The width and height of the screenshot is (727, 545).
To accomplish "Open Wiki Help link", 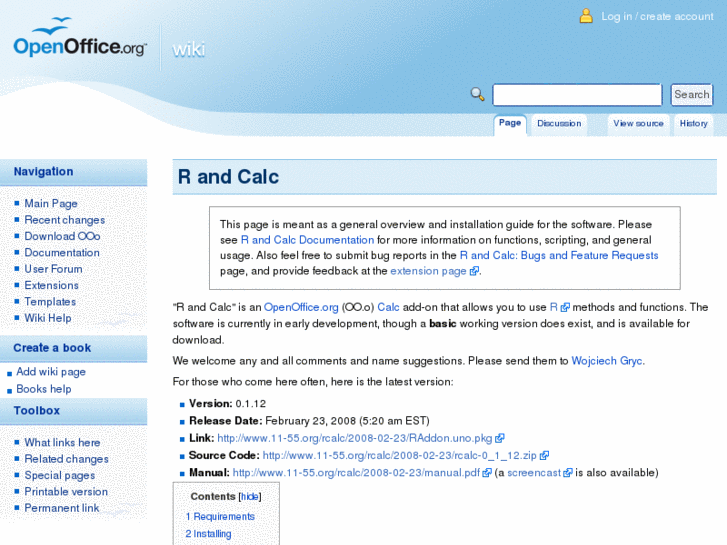I will pyautogui.click(x=48, y=318).
